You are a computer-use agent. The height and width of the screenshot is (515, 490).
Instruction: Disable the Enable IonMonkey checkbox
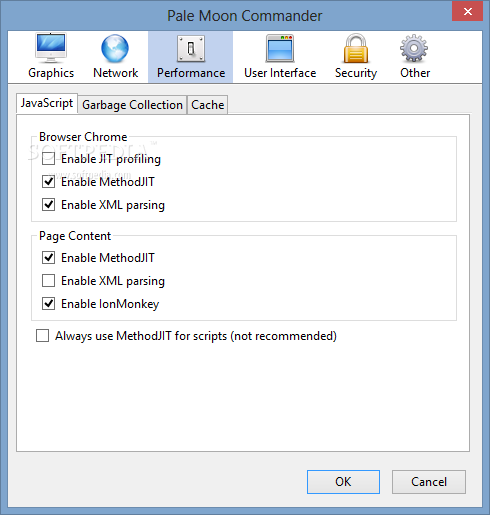tap(48, 304)
